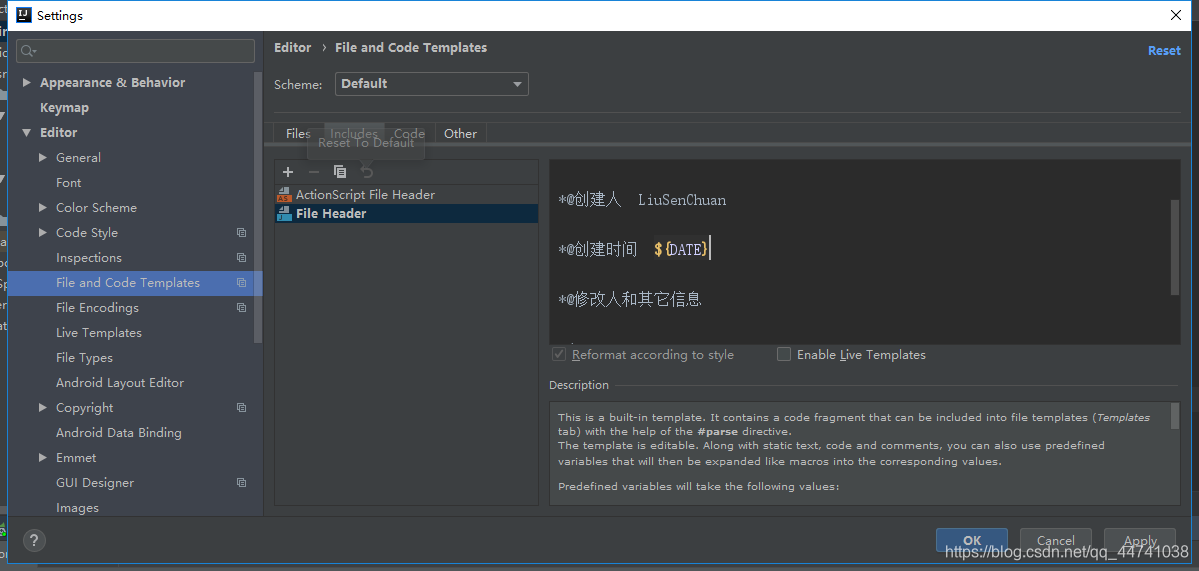1199x571 pixels.
Task: Expand the Code Style node
Action: 43,232
